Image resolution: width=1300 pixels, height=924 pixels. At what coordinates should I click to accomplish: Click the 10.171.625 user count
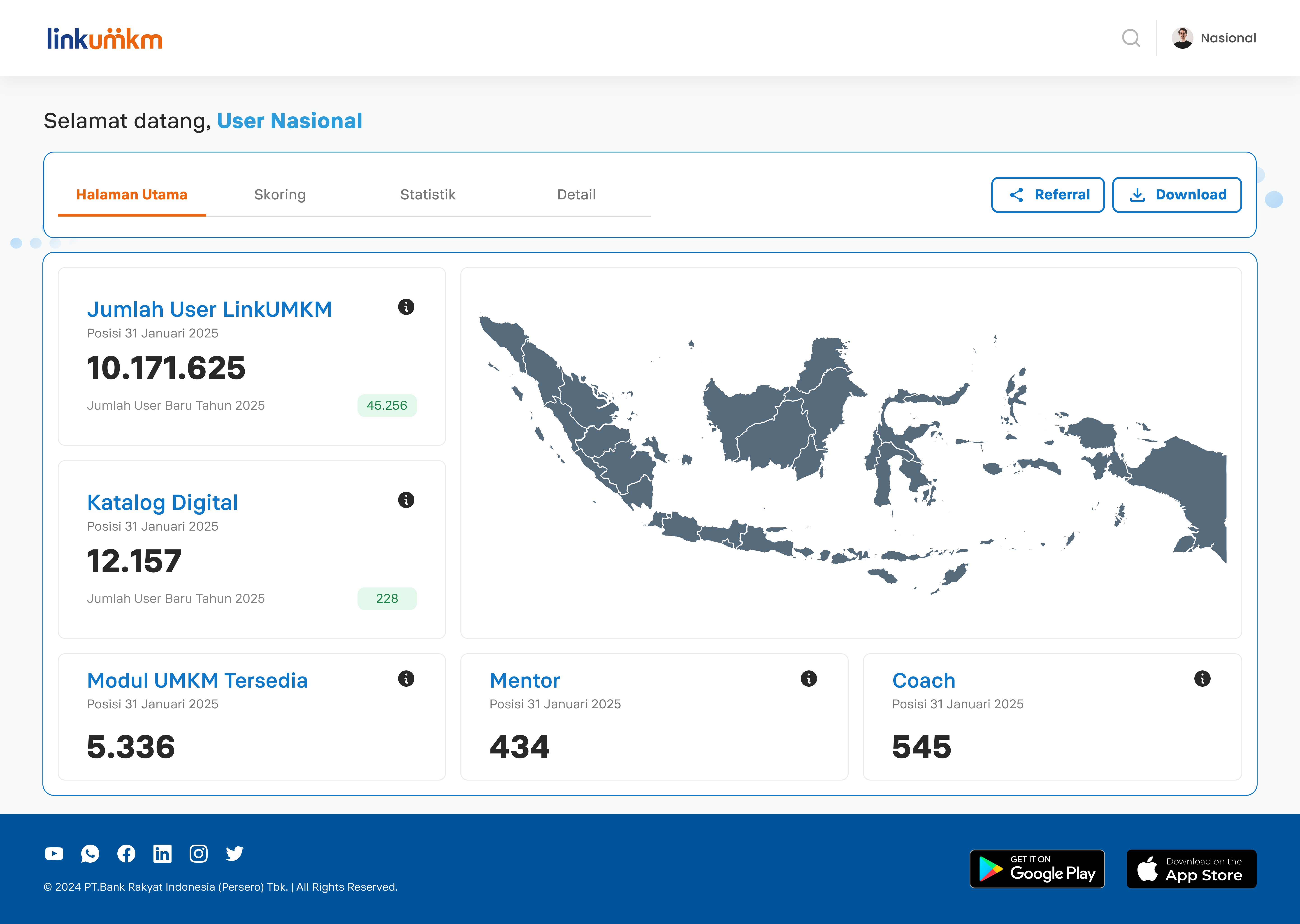166,368
